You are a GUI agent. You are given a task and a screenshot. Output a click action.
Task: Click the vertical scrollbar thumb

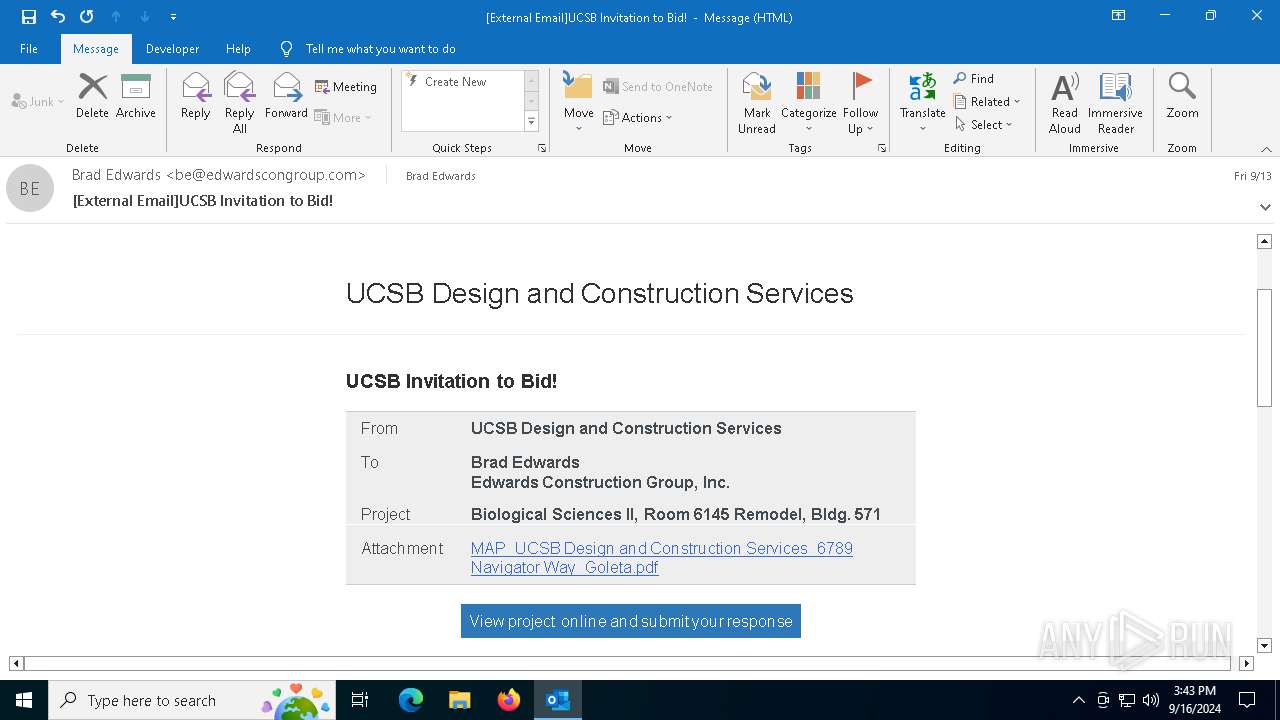click(x=1264, y=347)
